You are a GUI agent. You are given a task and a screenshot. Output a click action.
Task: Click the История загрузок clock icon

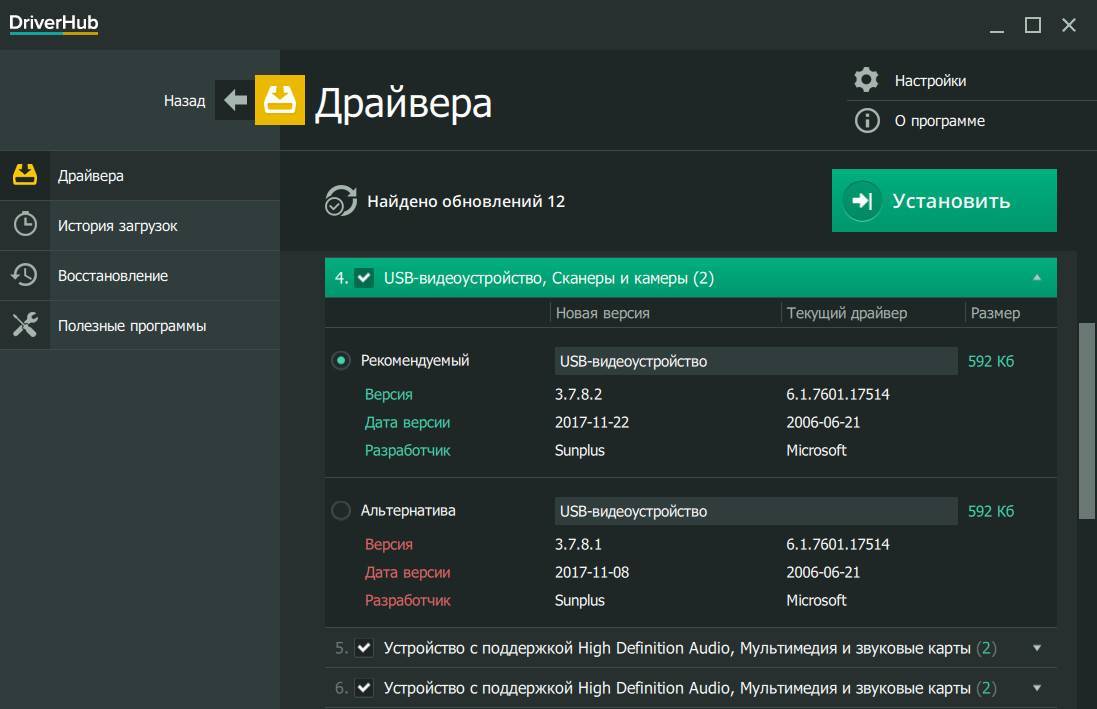click(x=25, y=225)
